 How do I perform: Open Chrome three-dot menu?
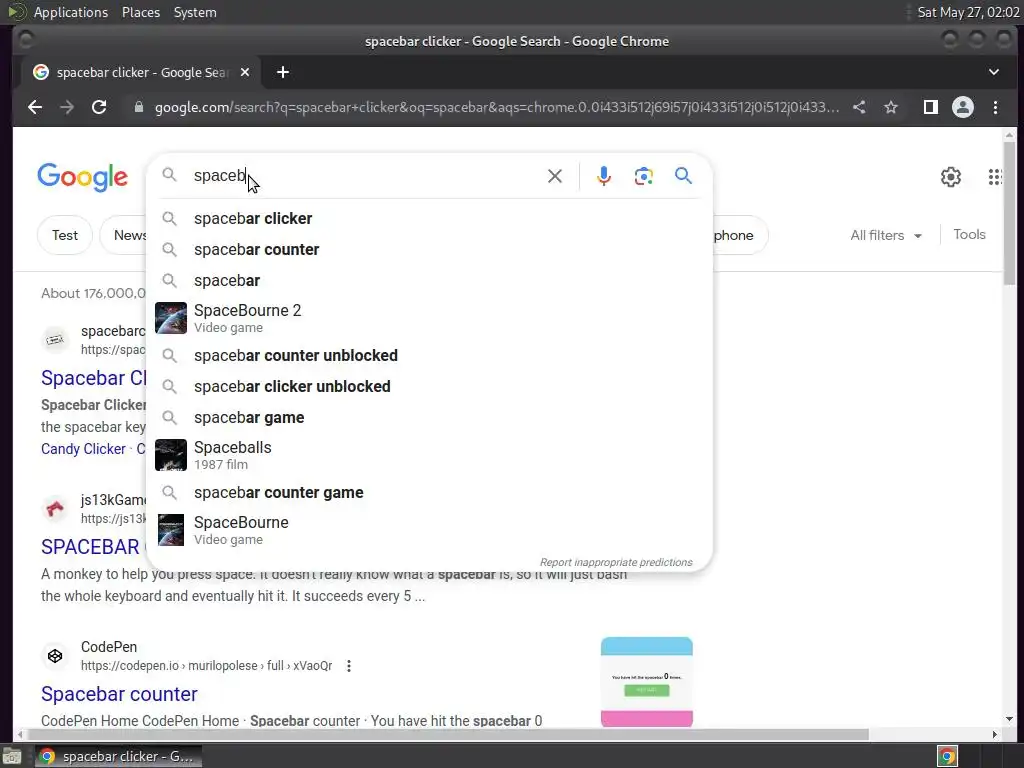click(x=995, y=107)
